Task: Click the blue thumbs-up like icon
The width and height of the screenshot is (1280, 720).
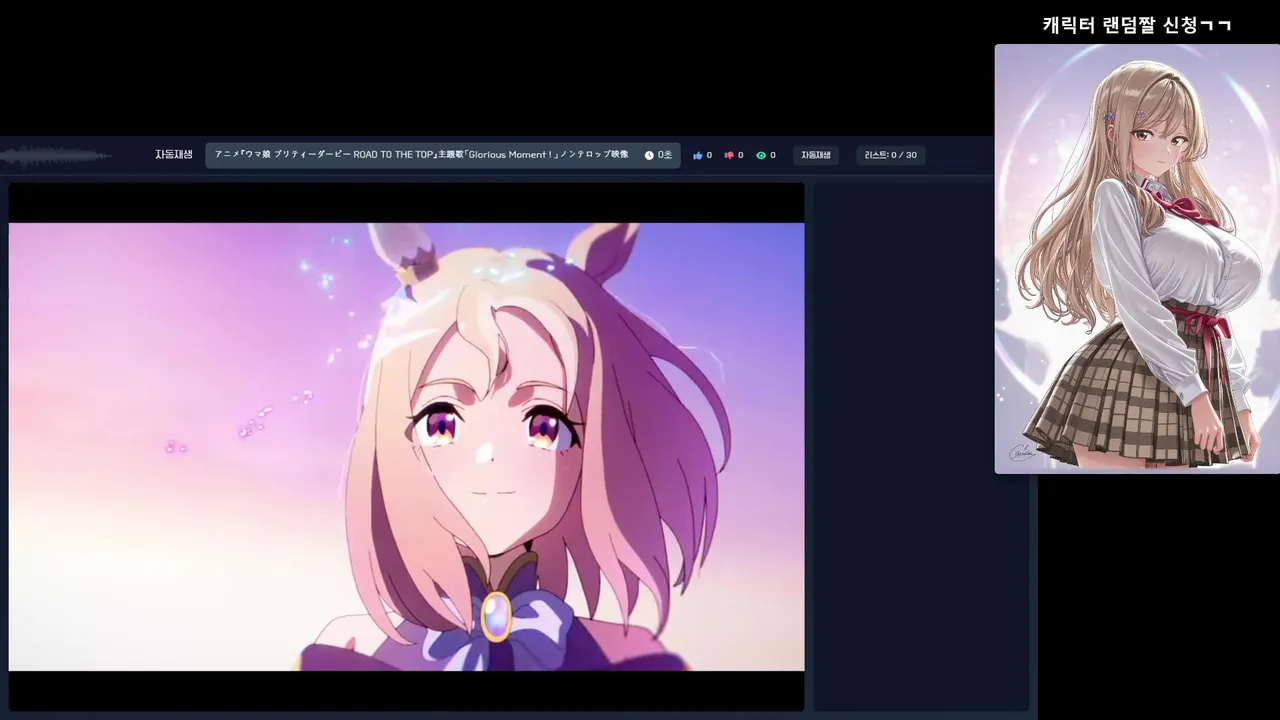Action: pyautogui.click(x=698, y=155)
